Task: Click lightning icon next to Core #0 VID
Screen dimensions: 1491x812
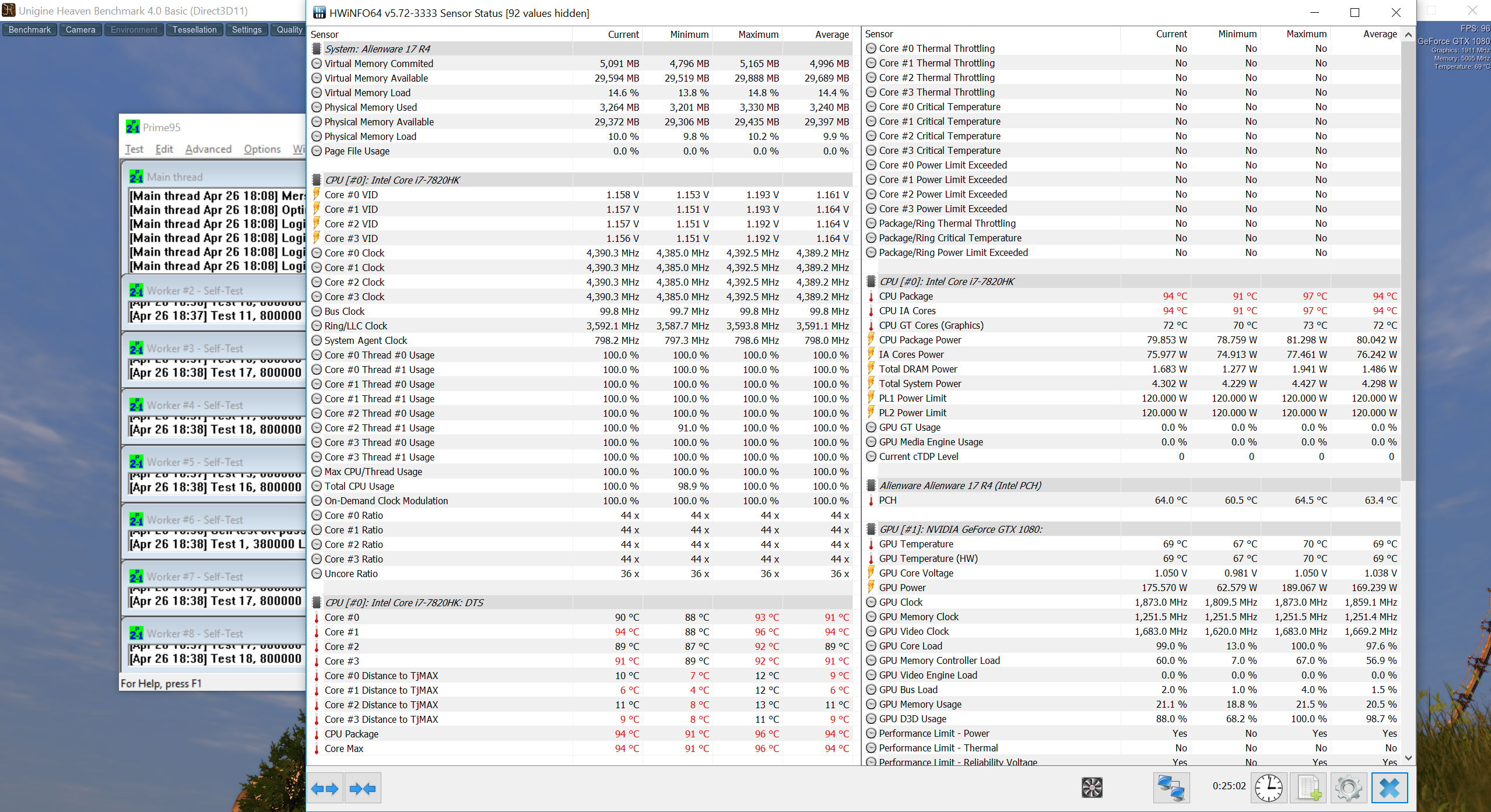Action: coord(317,194)
